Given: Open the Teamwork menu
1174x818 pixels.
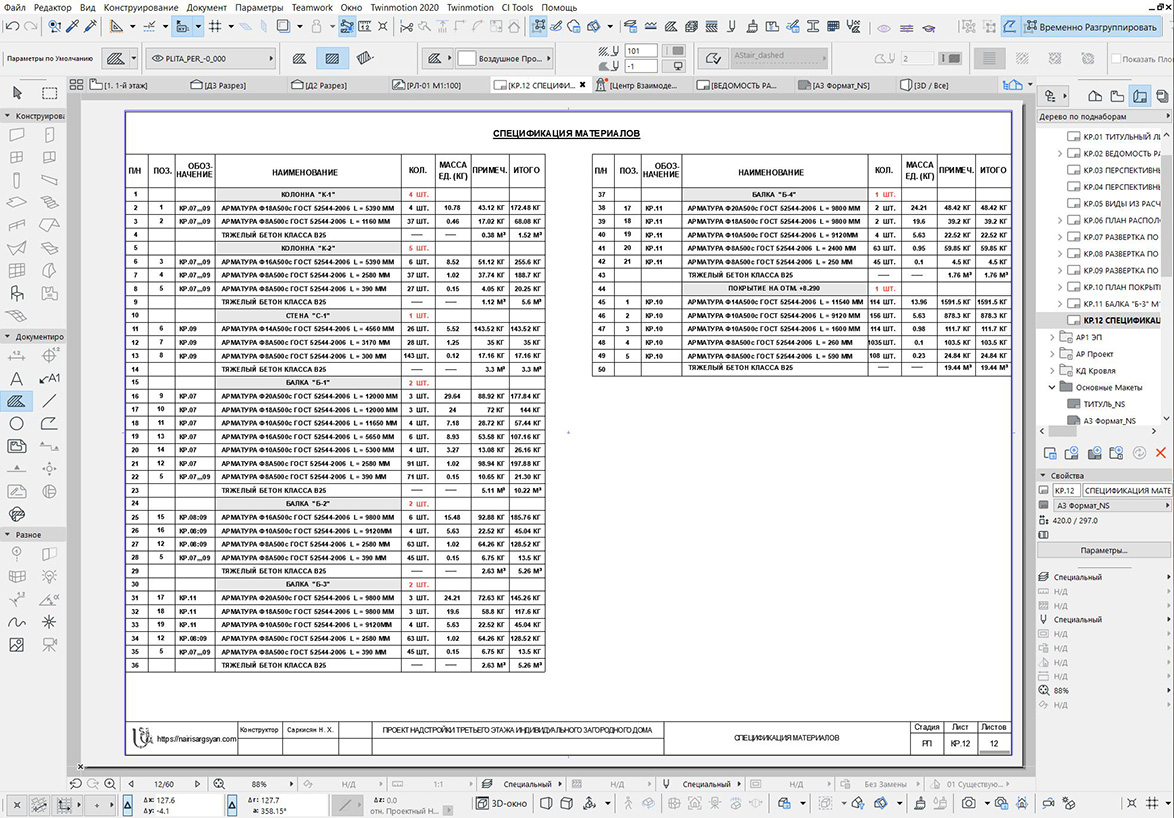Looking at the screenshot, I should (312, 7).
